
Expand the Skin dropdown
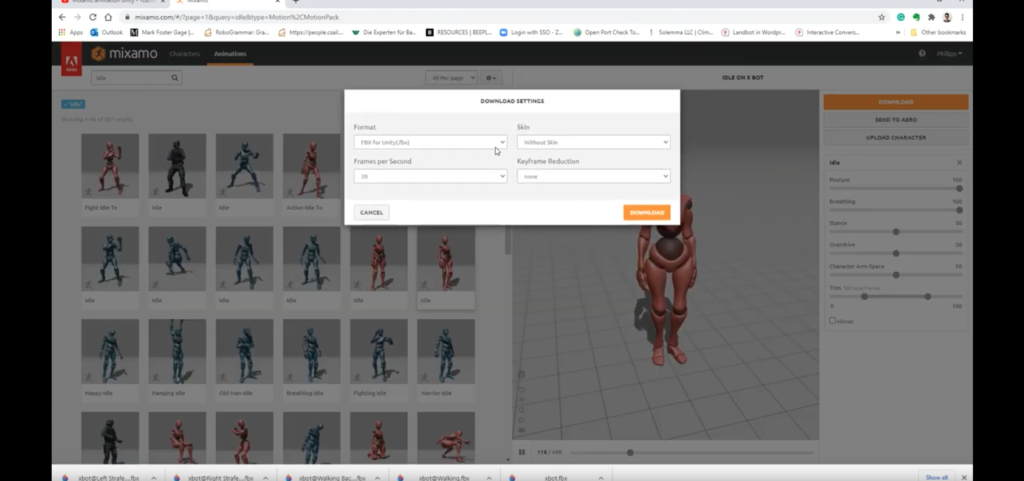tap(593, 142)
